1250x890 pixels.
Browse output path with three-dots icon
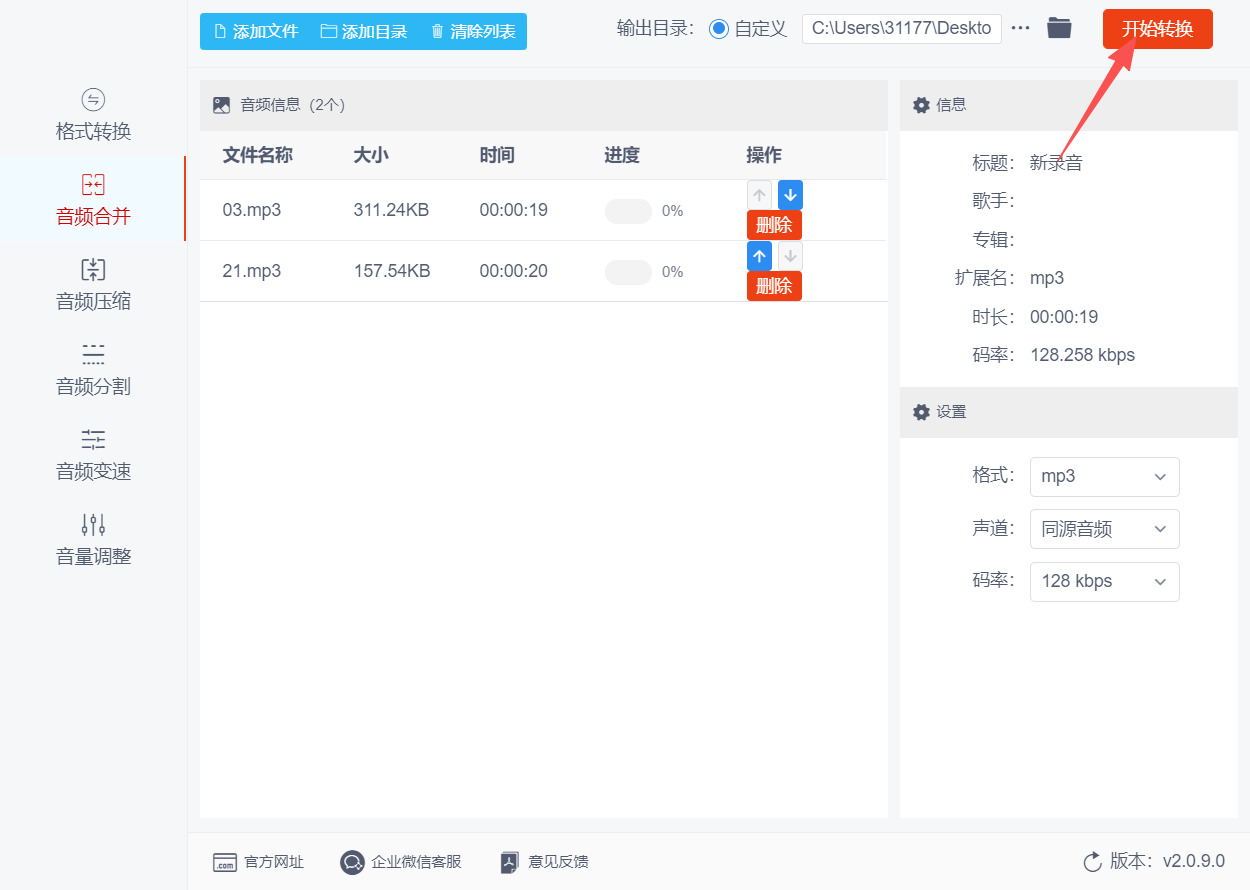point(1020,28)
